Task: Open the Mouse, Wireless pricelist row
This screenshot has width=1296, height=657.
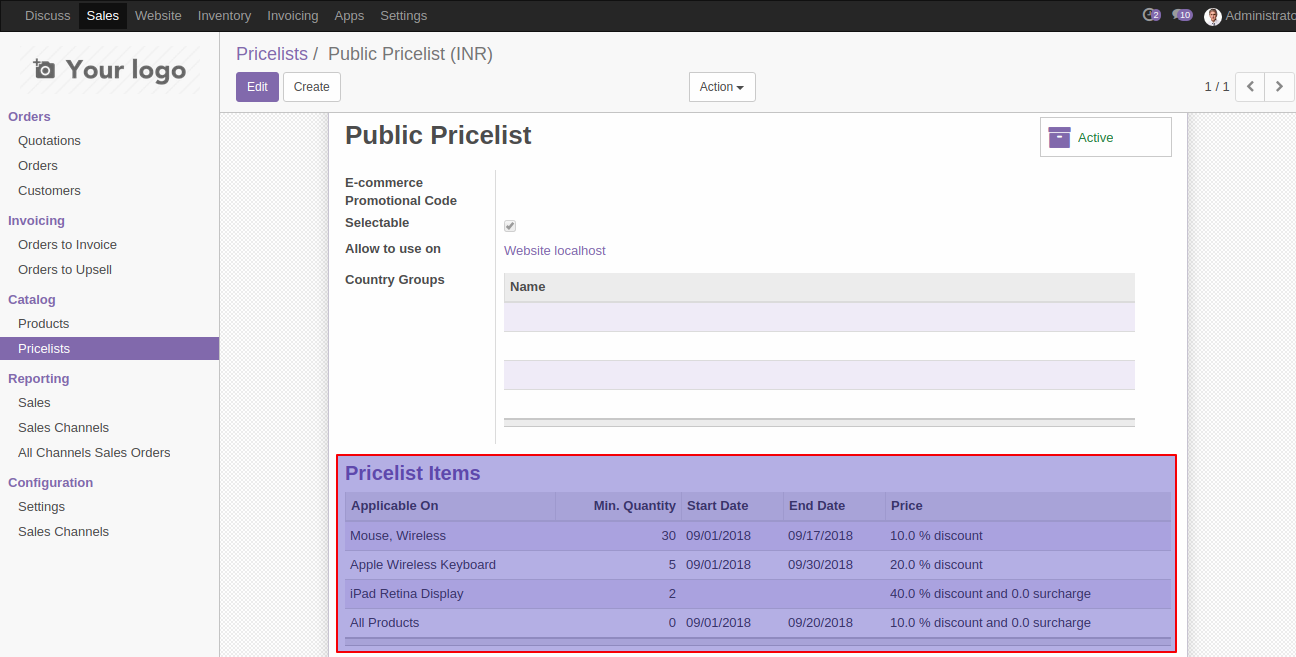Action: coord(398,536)
